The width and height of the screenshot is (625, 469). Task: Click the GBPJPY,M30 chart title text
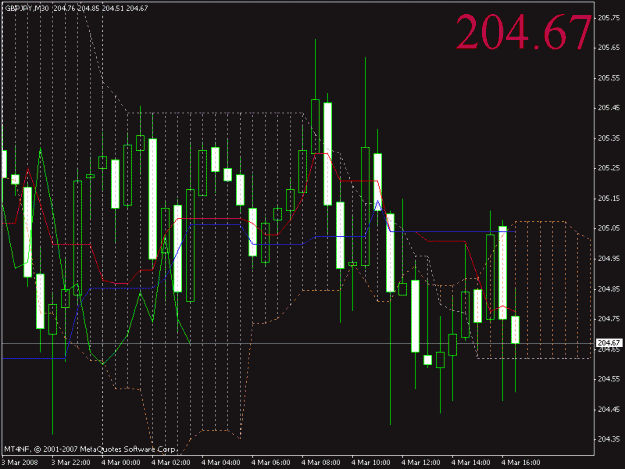tap(27, 8)
